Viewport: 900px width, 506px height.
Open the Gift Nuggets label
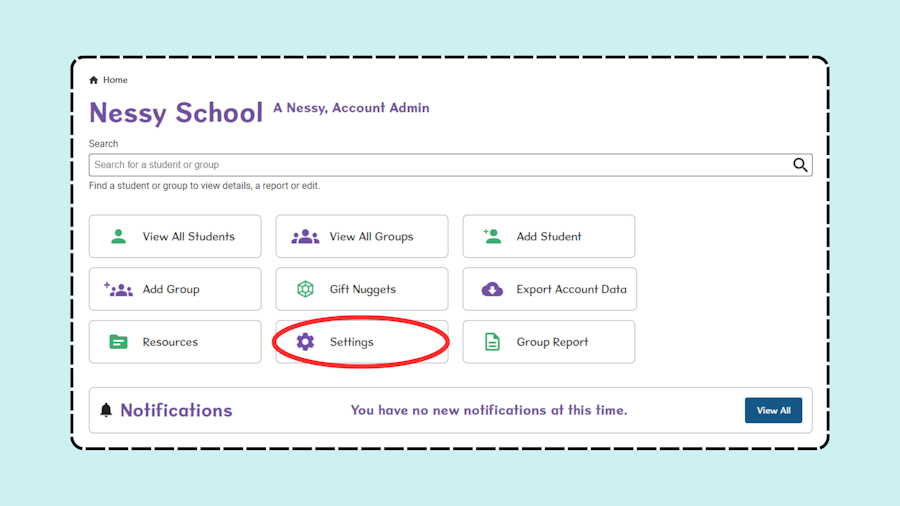363,289
